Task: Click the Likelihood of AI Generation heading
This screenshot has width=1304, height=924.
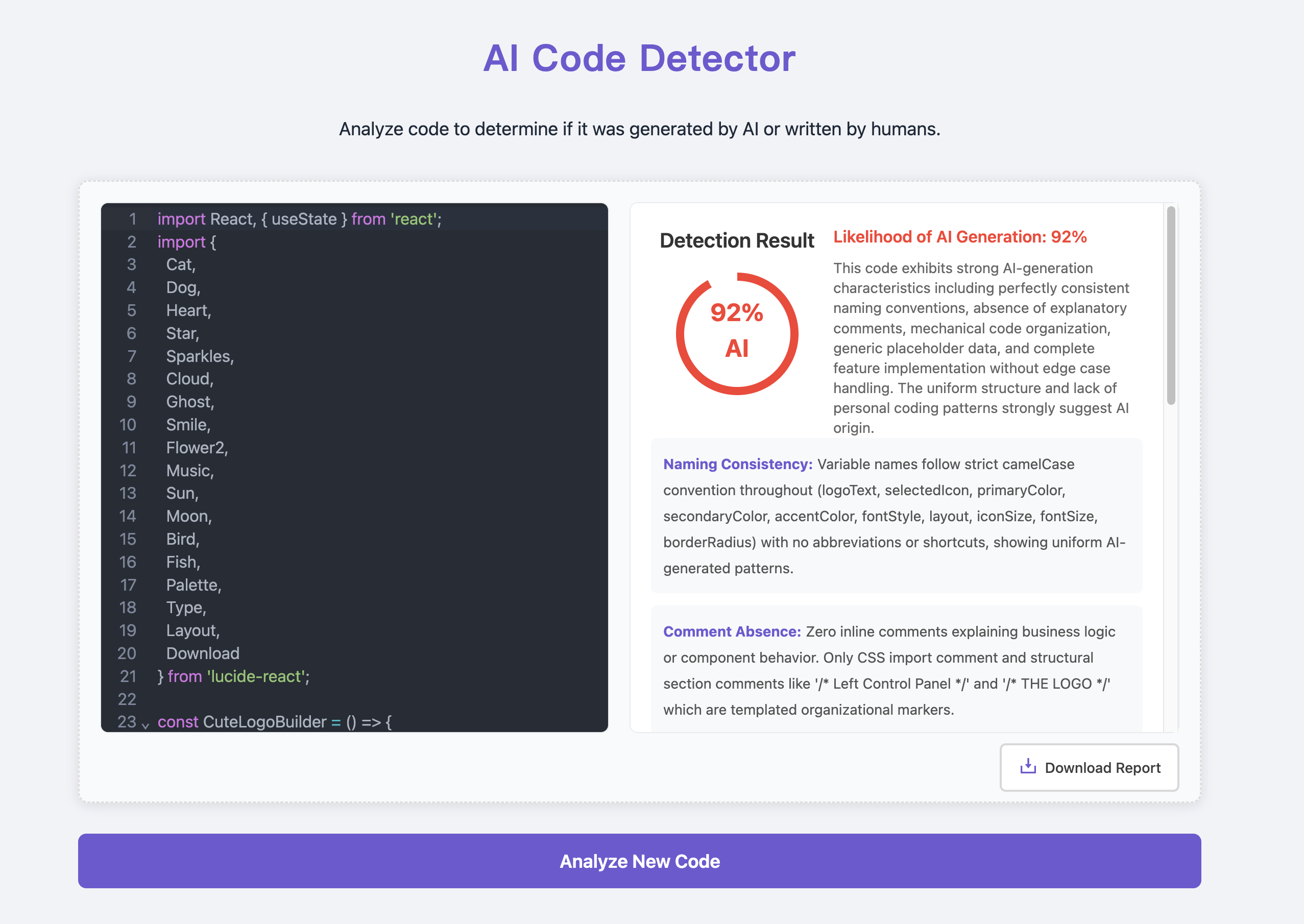Action: click(x=959, y=237)
